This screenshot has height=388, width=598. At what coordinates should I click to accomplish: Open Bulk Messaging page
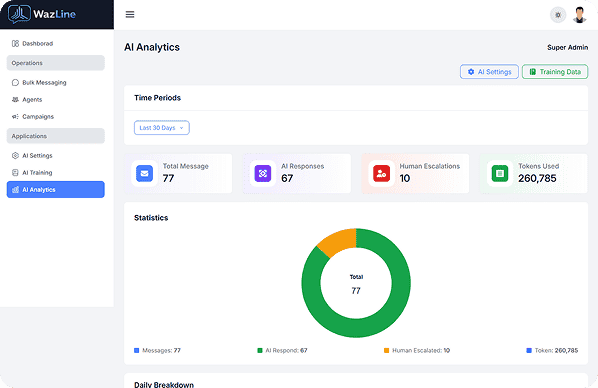pos(56,82)
